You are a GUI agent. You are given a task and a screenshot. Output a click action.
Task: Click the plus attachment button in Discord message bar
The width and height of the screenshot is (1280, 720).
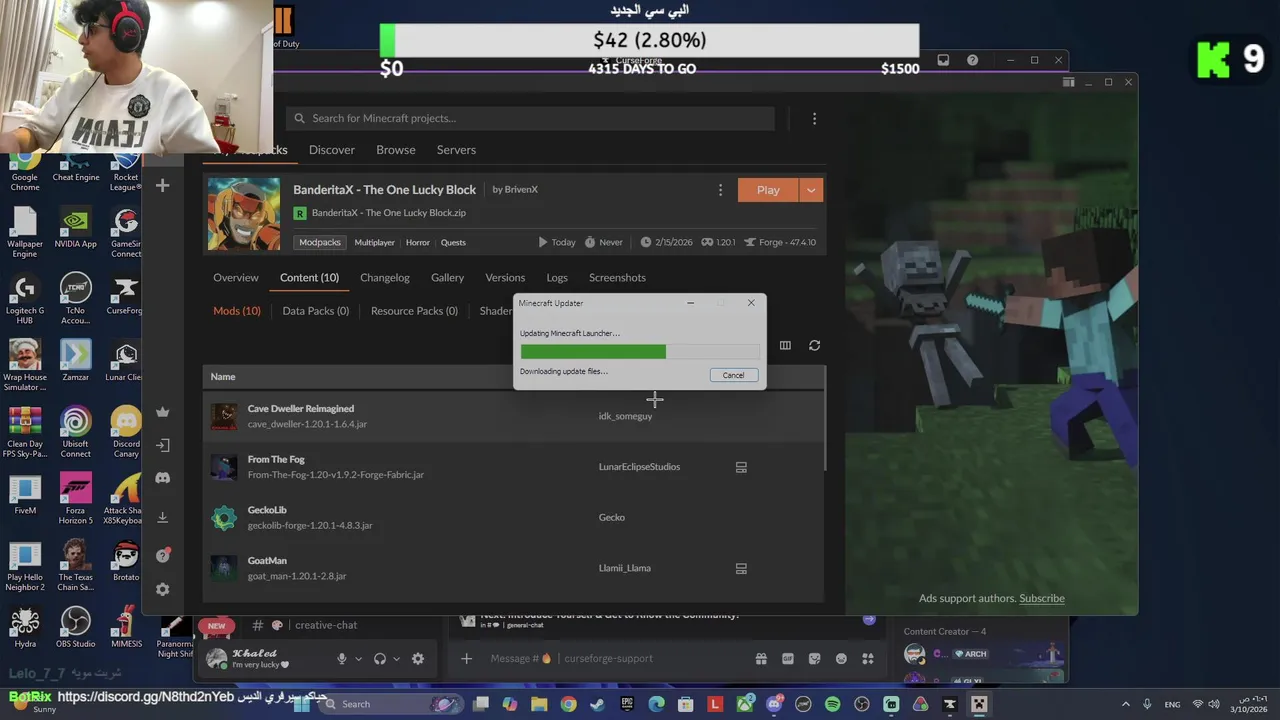pyautogui.click(x=466, y=659)
